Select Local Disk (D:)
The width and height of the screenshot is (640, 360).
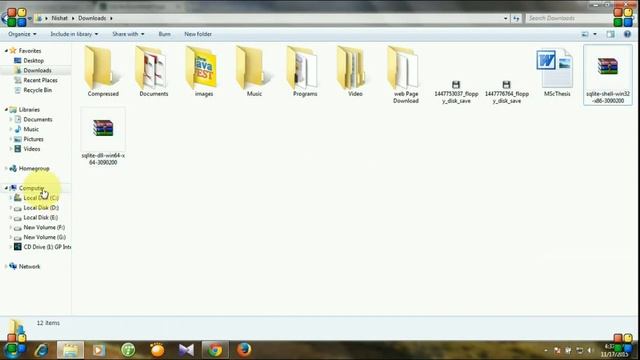41,207
